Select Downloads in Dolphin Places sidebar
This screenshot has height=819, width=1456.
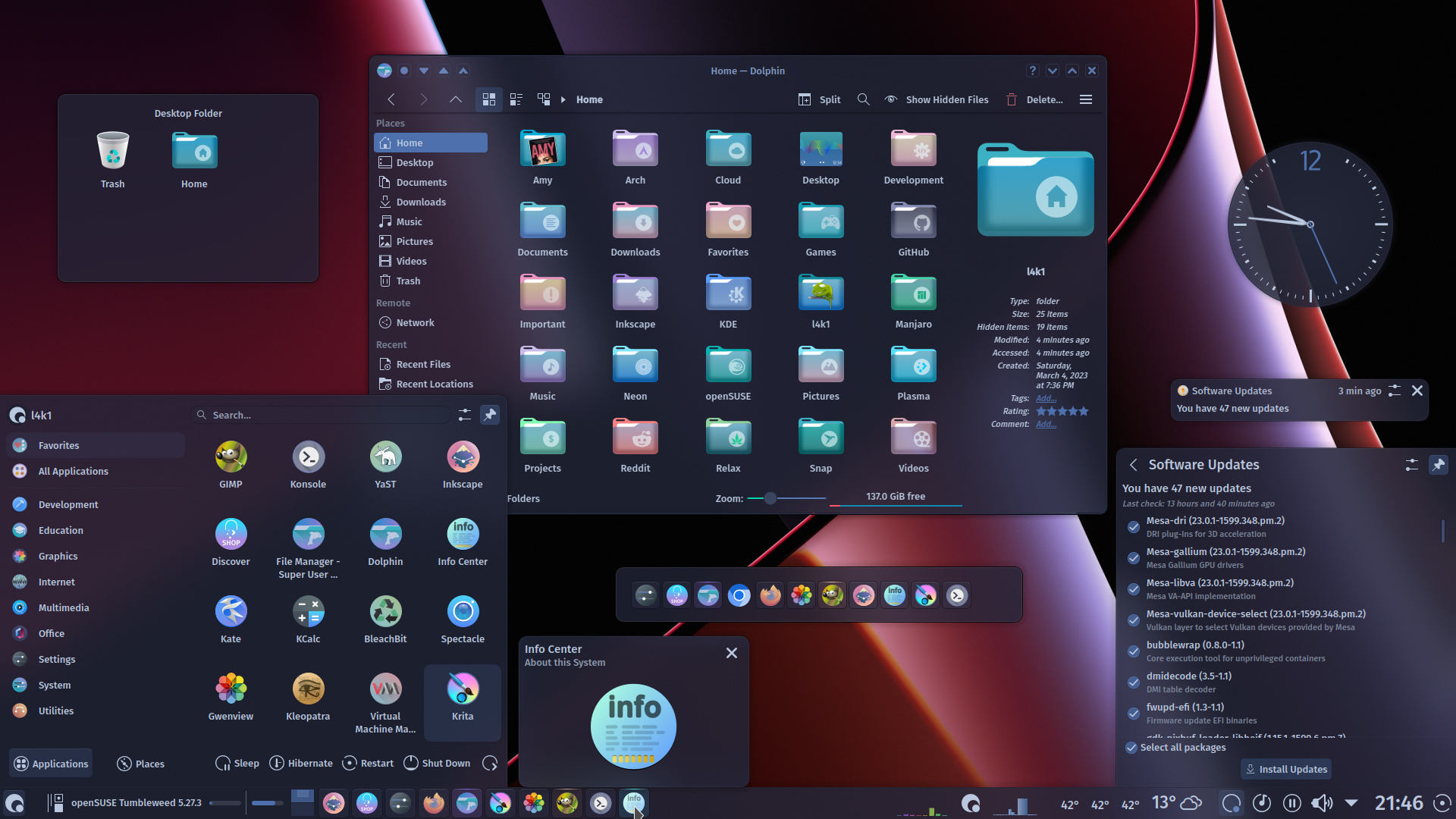pyautogui.click(x=430, y=202)
